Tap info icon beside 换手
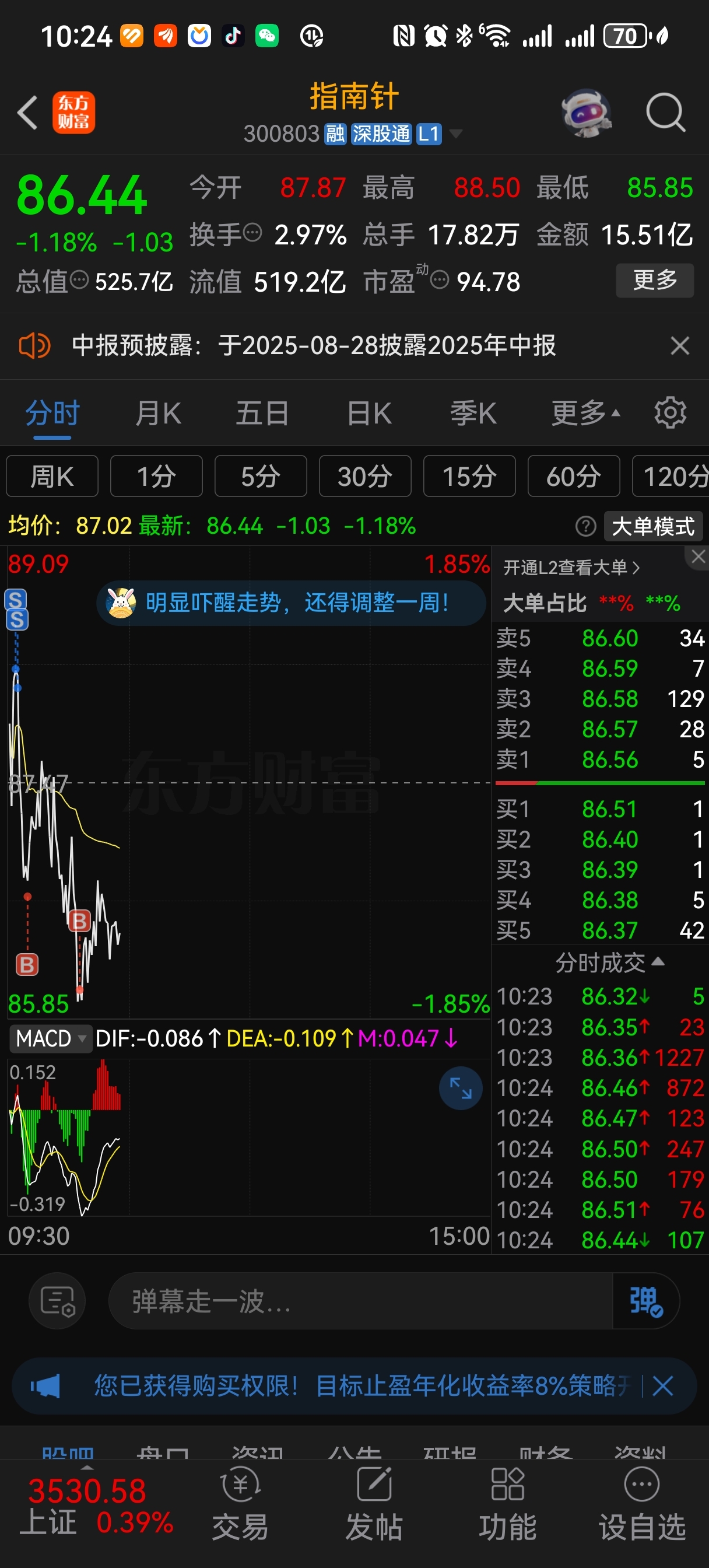This screenshot has height=1568, width=709. click(252, 233)
